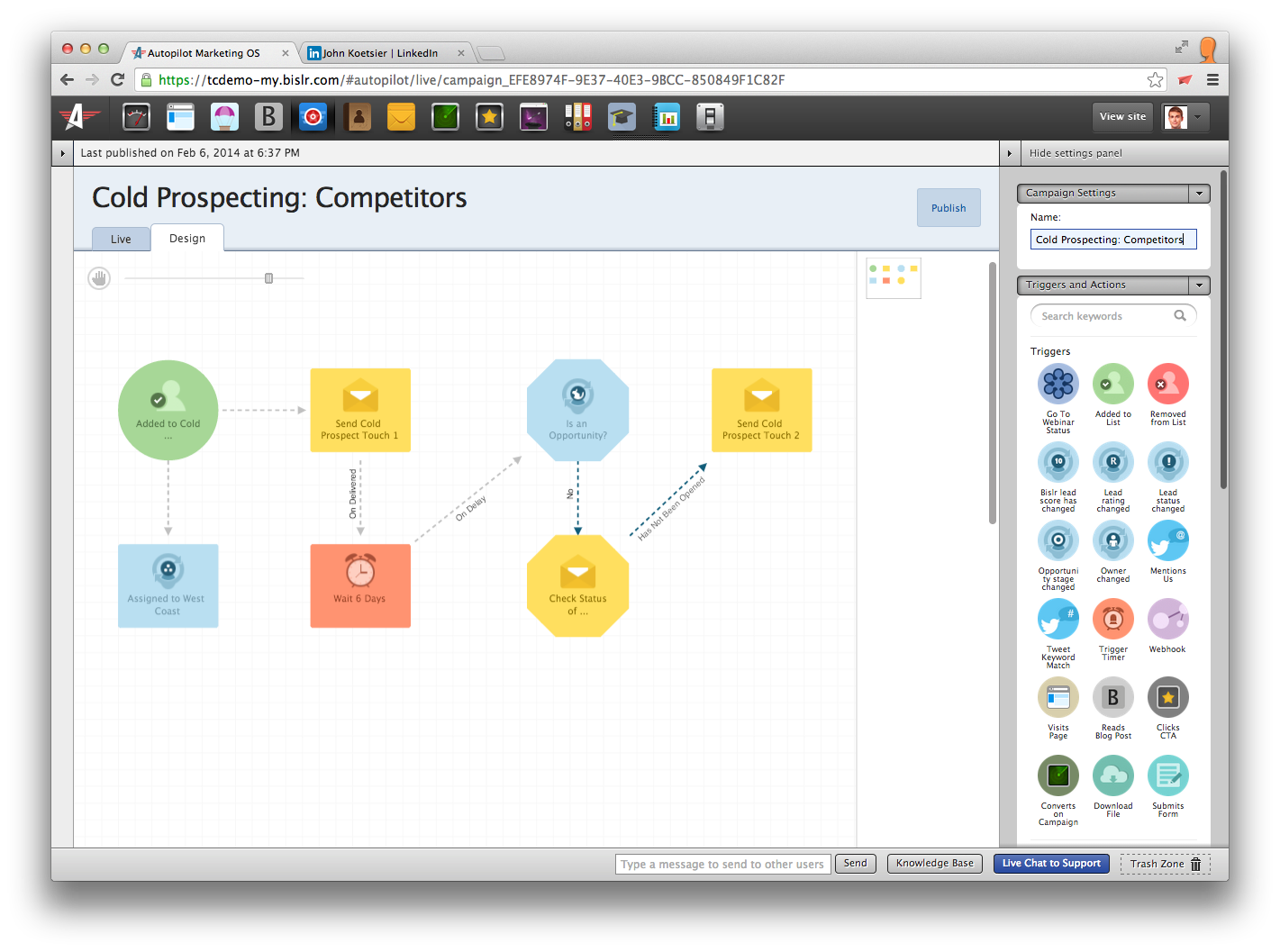Select the John Koetsier LinkedIn browser tab
The width and height of the screenshot is (1280, 952).
(x=386, y=53)
